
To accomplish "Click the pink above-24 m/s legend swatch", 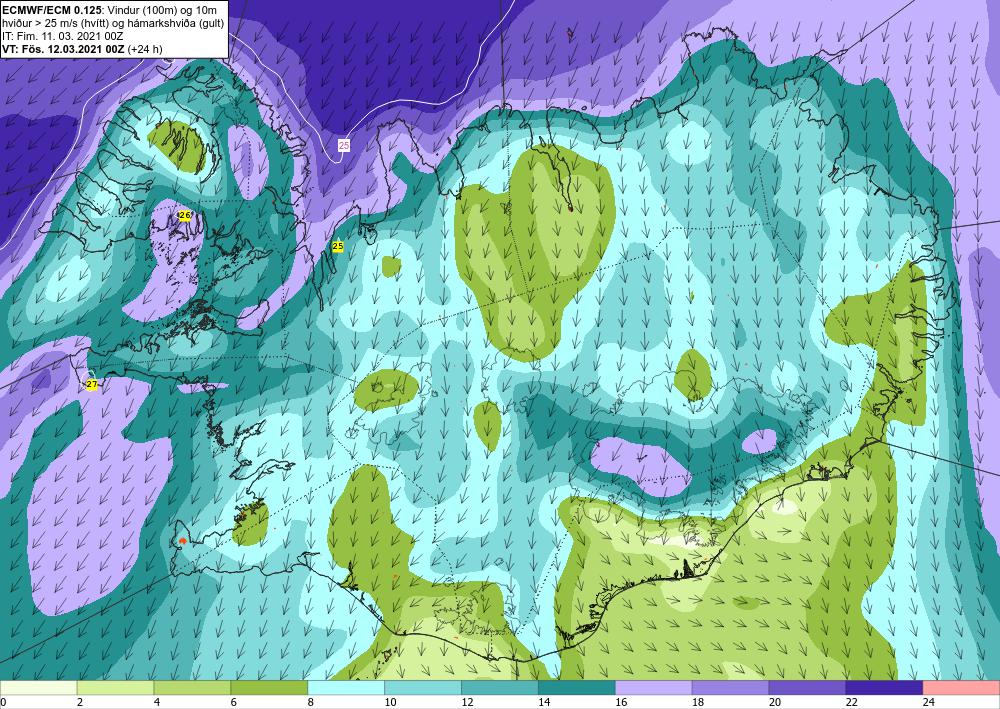I will (x=961, y=688).
